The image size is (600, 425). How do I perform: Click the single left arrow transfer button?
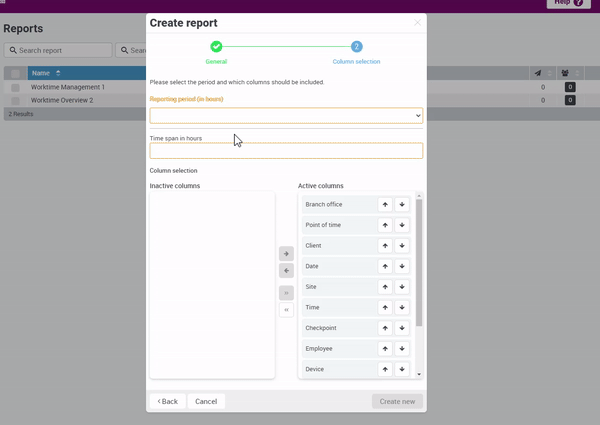286,271
